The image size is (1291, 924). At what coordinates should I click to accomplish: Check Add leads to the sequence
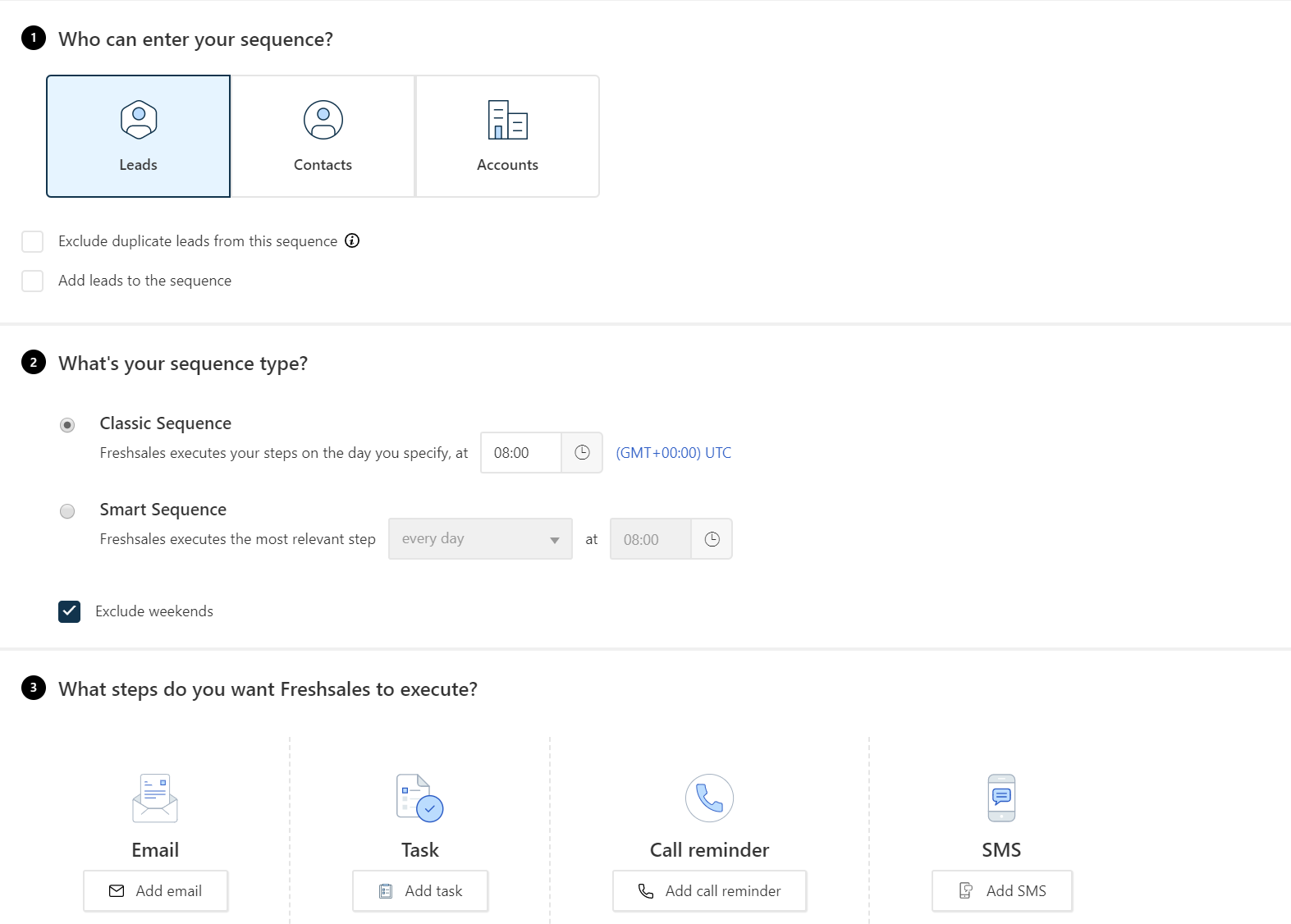pyautogui.click(x=33, y=281)
